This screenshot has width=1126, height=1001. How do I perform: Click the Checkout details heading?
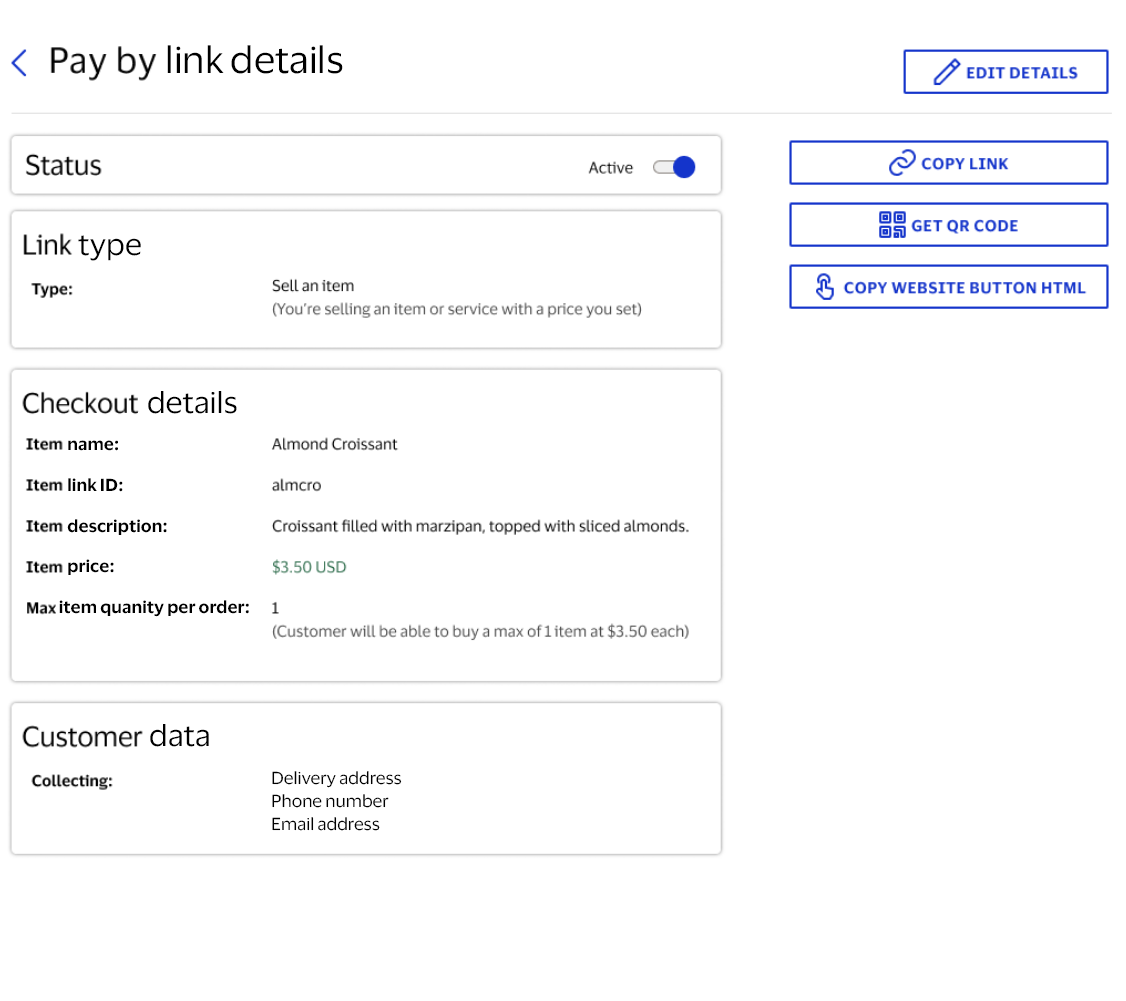(130, 403)
